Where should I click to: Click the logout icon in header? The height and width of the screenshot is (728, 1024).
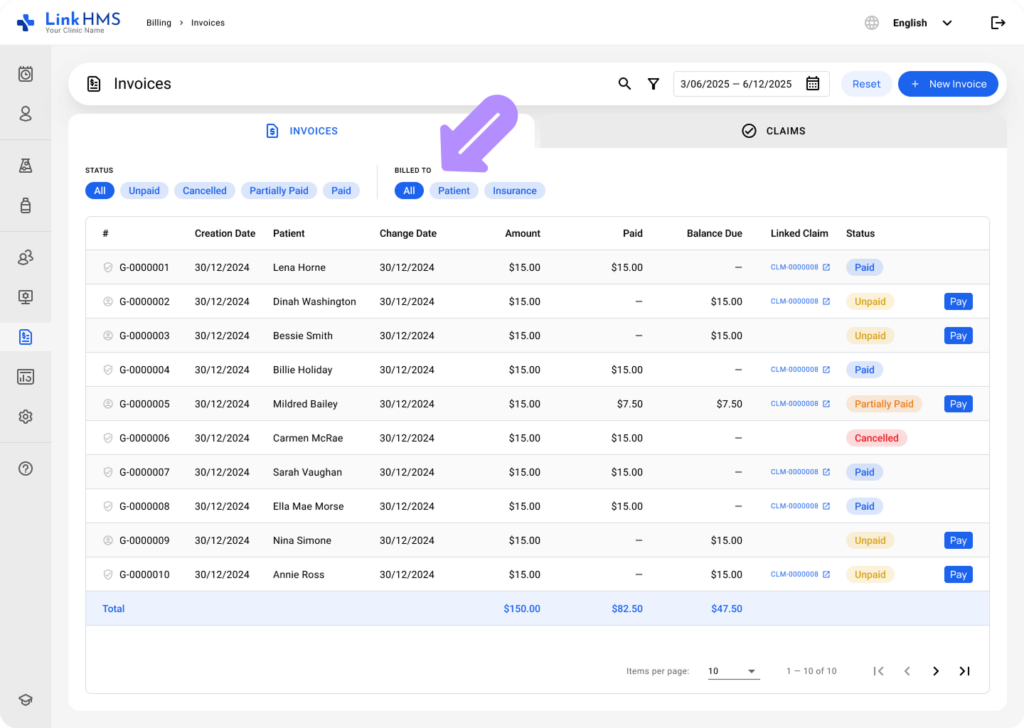click(x=998, y=23)
